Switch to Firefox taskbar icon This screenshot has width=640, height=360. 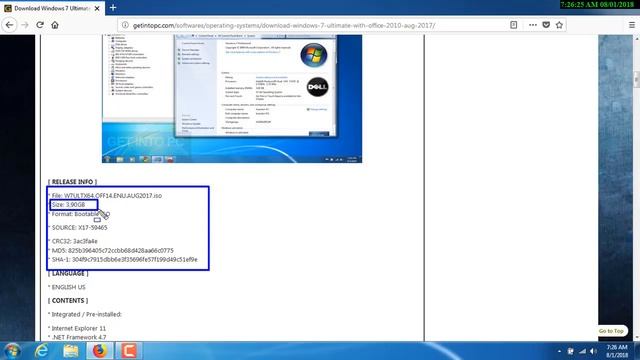click(100, 351)
